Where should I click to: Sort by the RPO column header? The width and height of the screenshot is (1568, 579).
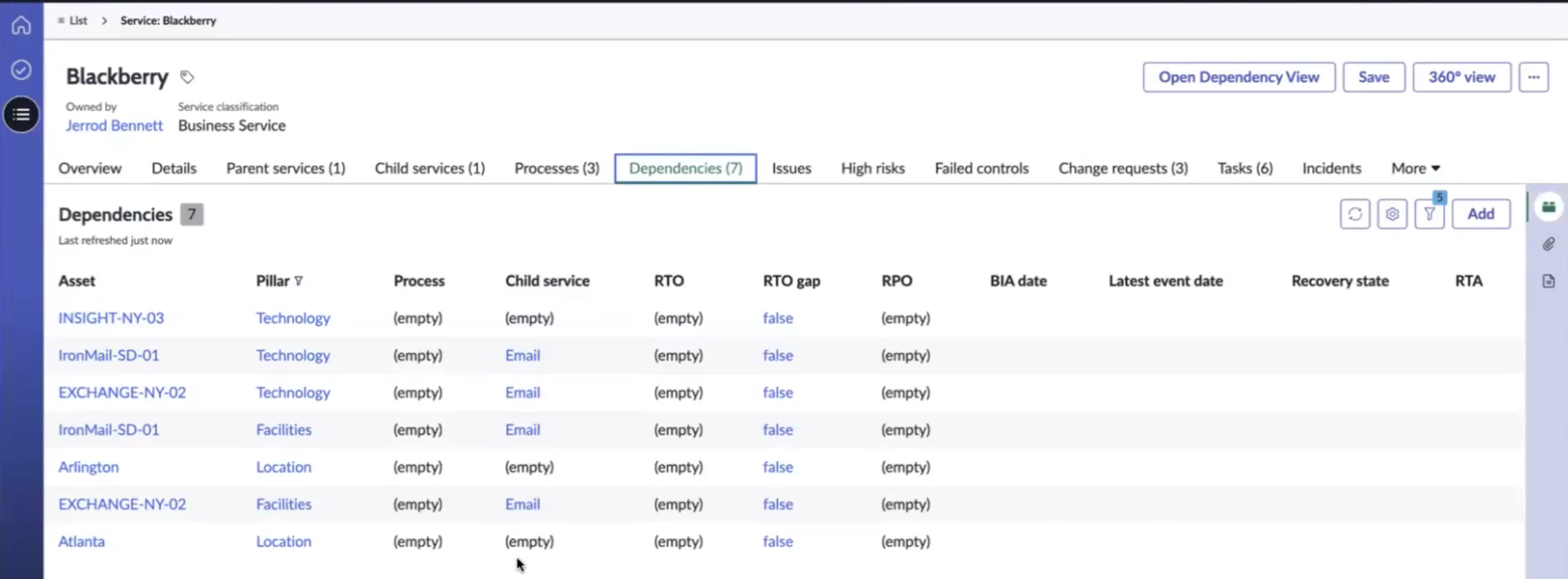click(x=897, y=281)
